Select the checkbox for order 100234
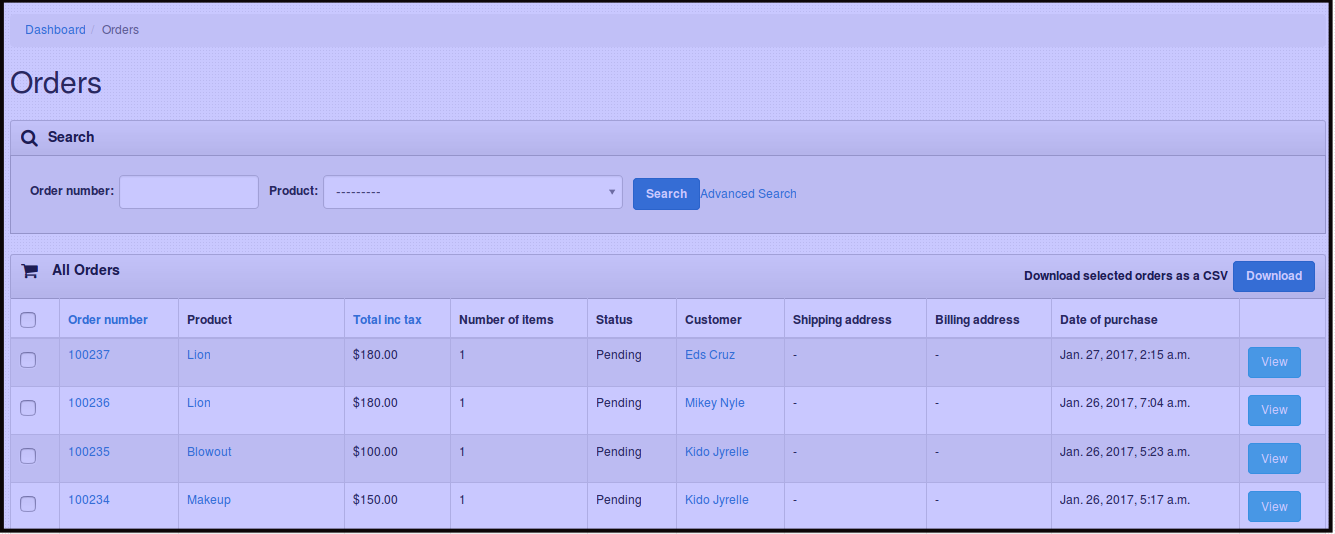1335x534 pixels. 28,504
